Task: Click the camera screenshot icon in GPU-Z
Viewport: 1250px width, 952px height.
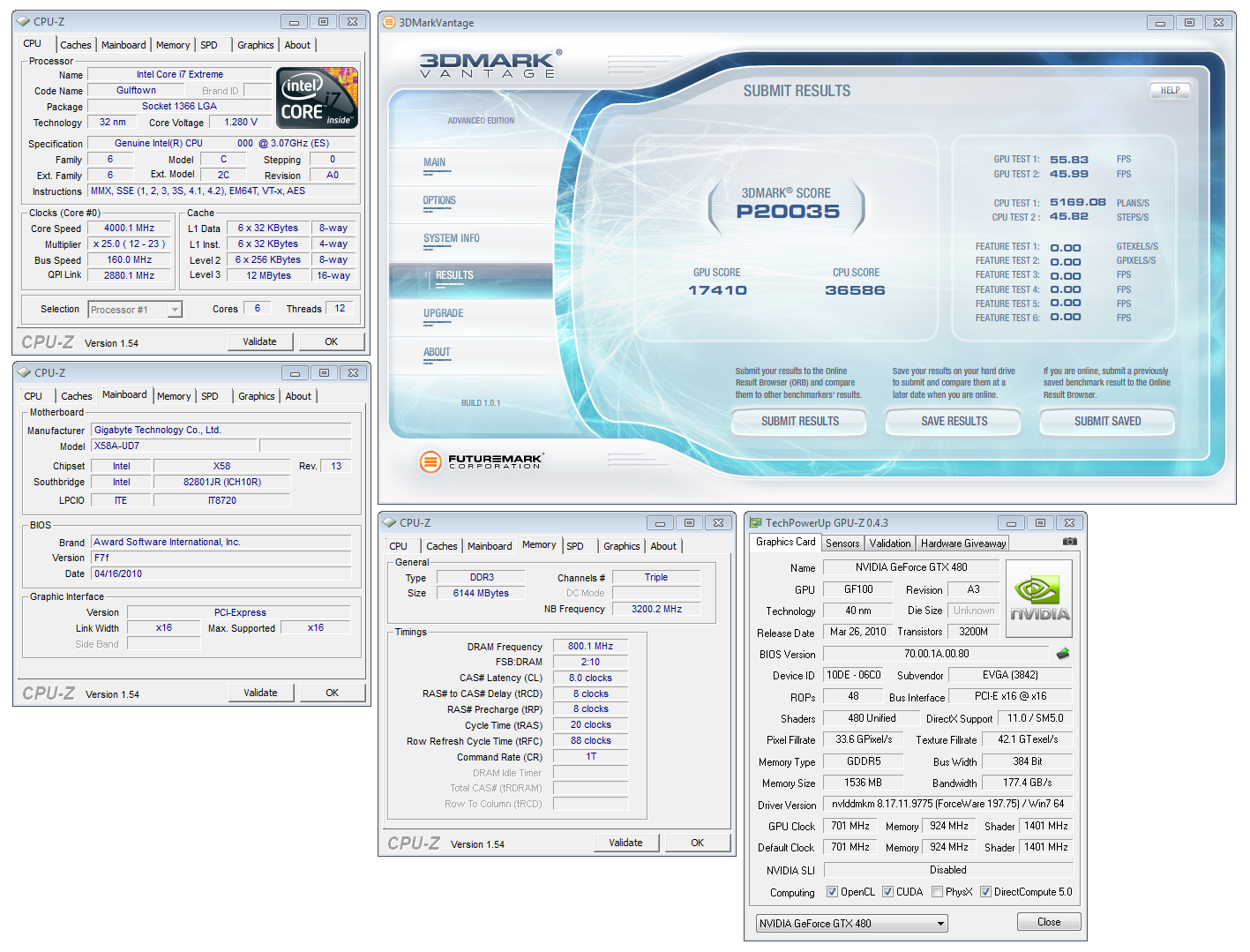Action: coord(1069,542)
